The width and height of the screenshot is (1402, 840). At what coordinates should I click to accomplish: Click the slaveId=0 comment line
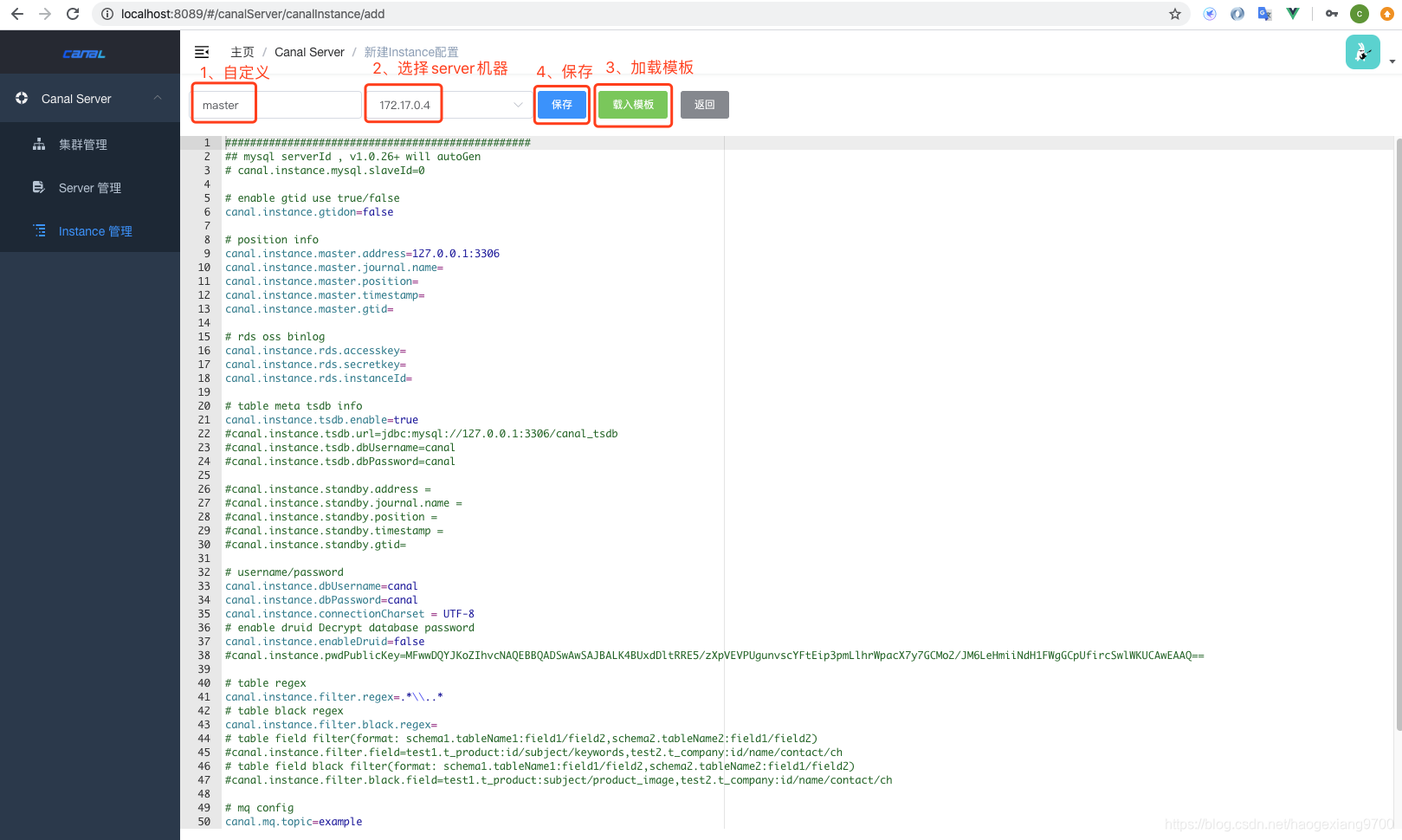[x=325, y=171]
